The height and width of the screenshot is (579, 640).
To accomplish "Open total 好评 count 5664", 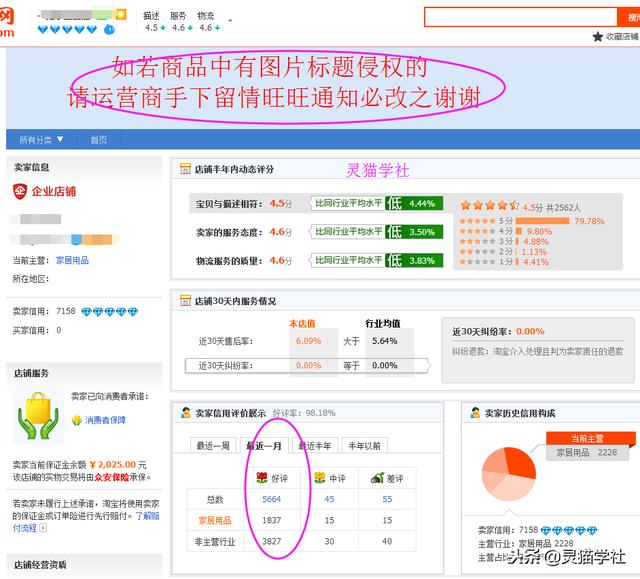I will pos(271,499).
